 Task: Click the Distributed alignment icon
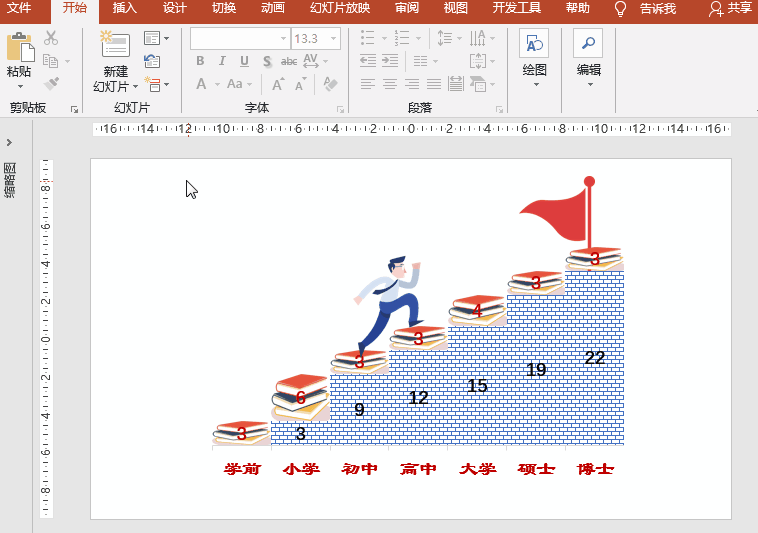(455, 84)
